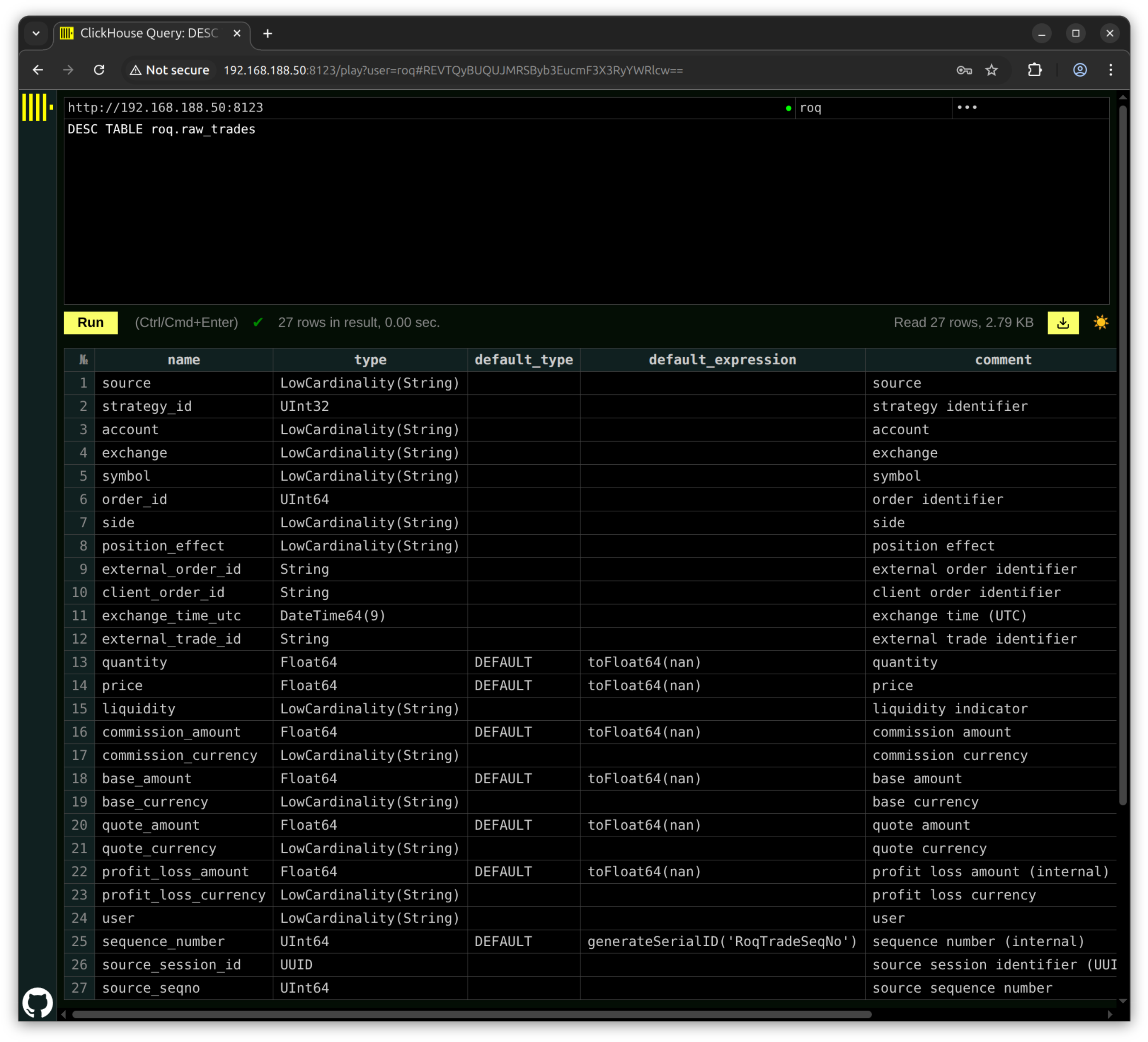Click into the SQL query editor

pos(586,211)
